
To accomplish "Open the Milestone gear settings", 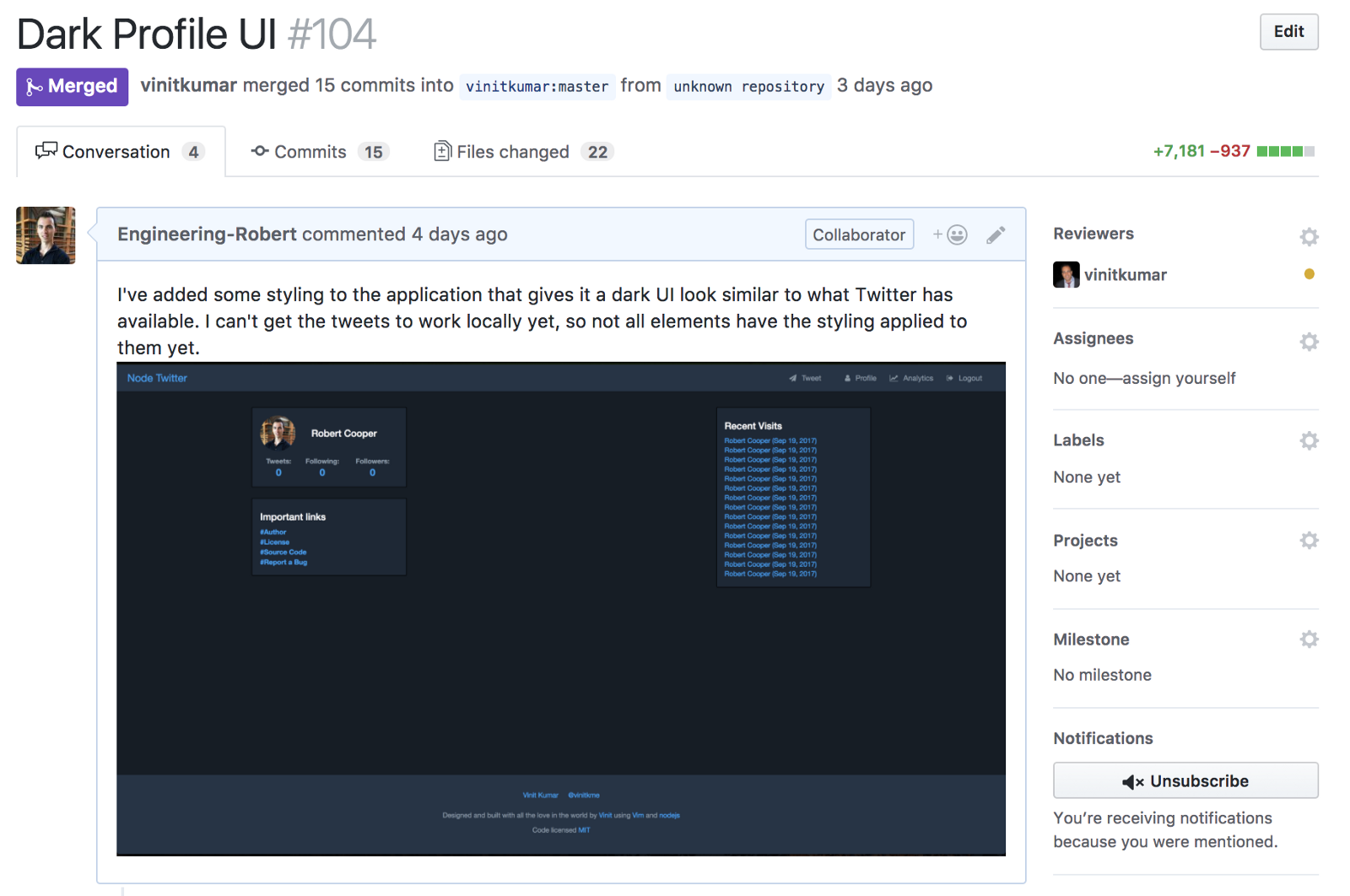I will tap(1309, 640).
